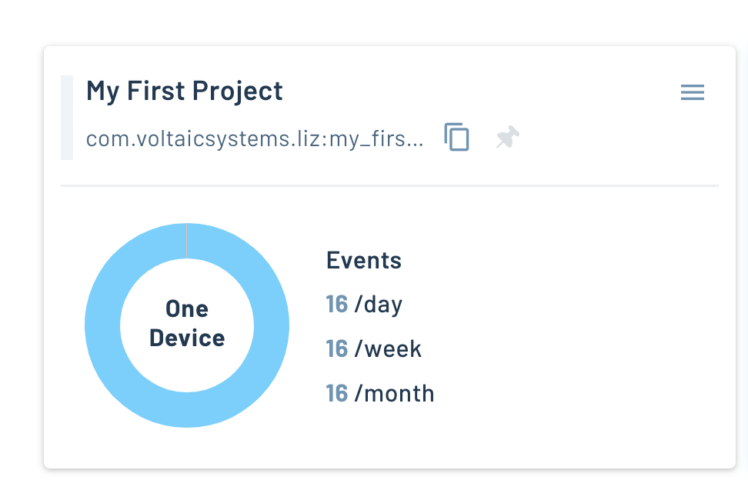Copy the product UID to clipboard
This screenshot has height=500, width=748.
click(457, 137)
